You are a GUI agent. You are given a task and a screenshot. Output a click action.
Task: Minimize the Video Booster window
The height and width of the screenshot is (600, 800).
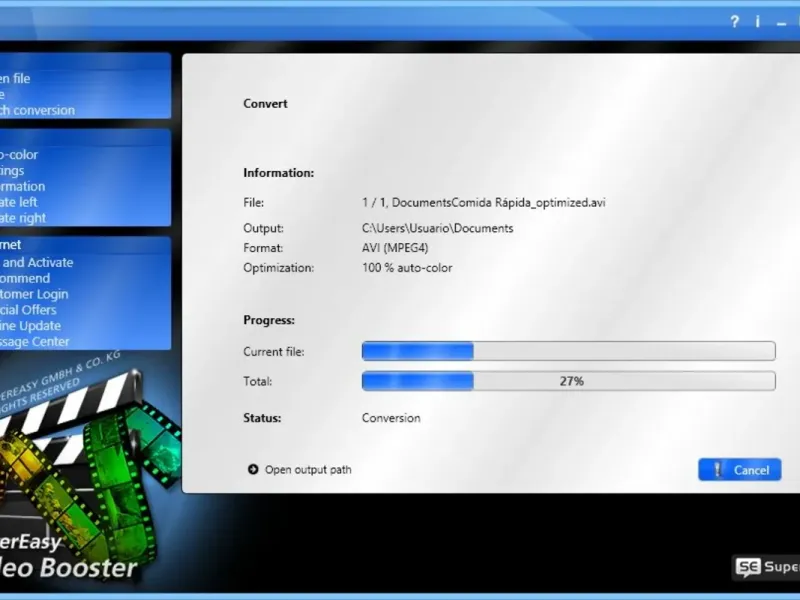click(781, 23)
